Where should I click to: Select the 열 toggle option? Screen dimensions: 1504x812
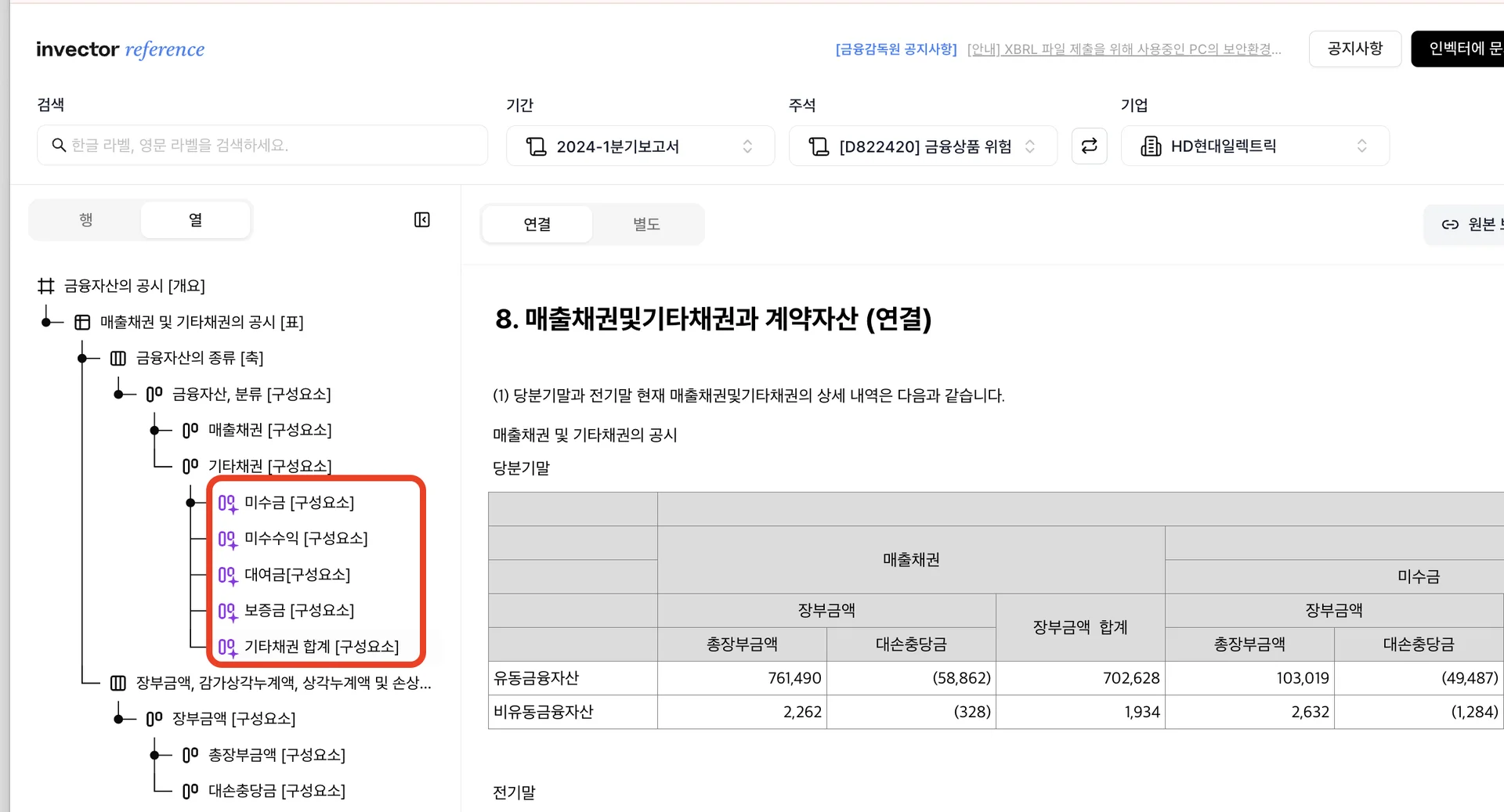196,220
